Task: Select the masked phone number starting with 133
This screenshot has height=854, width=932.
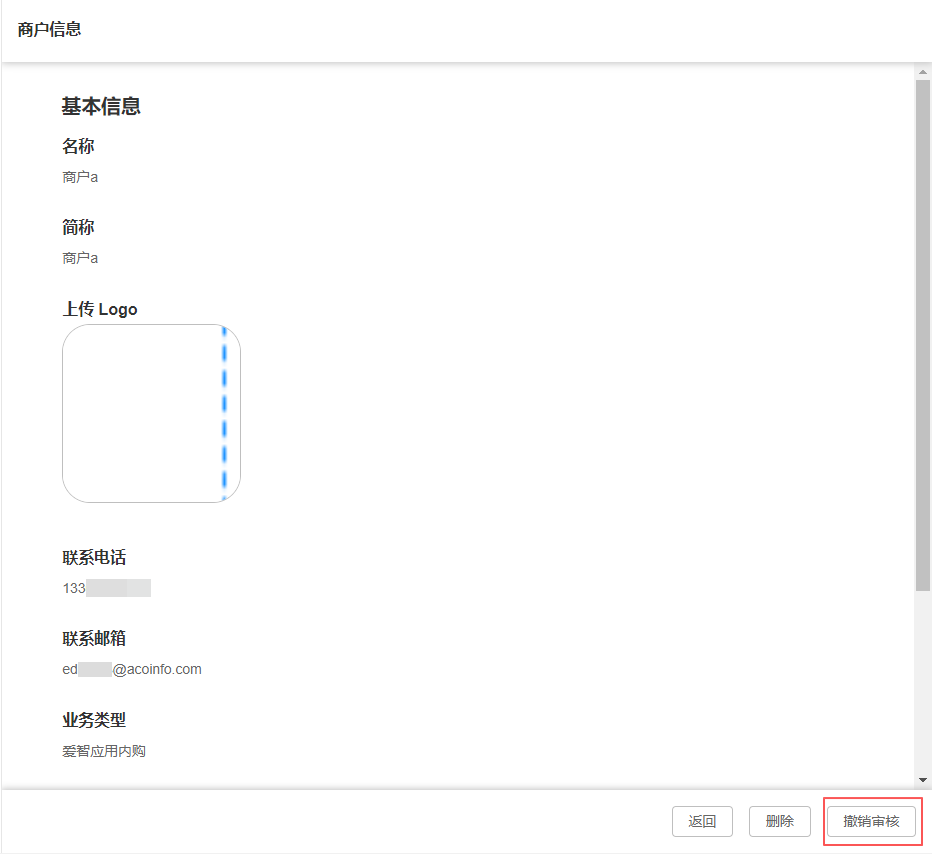Action: 104,587
